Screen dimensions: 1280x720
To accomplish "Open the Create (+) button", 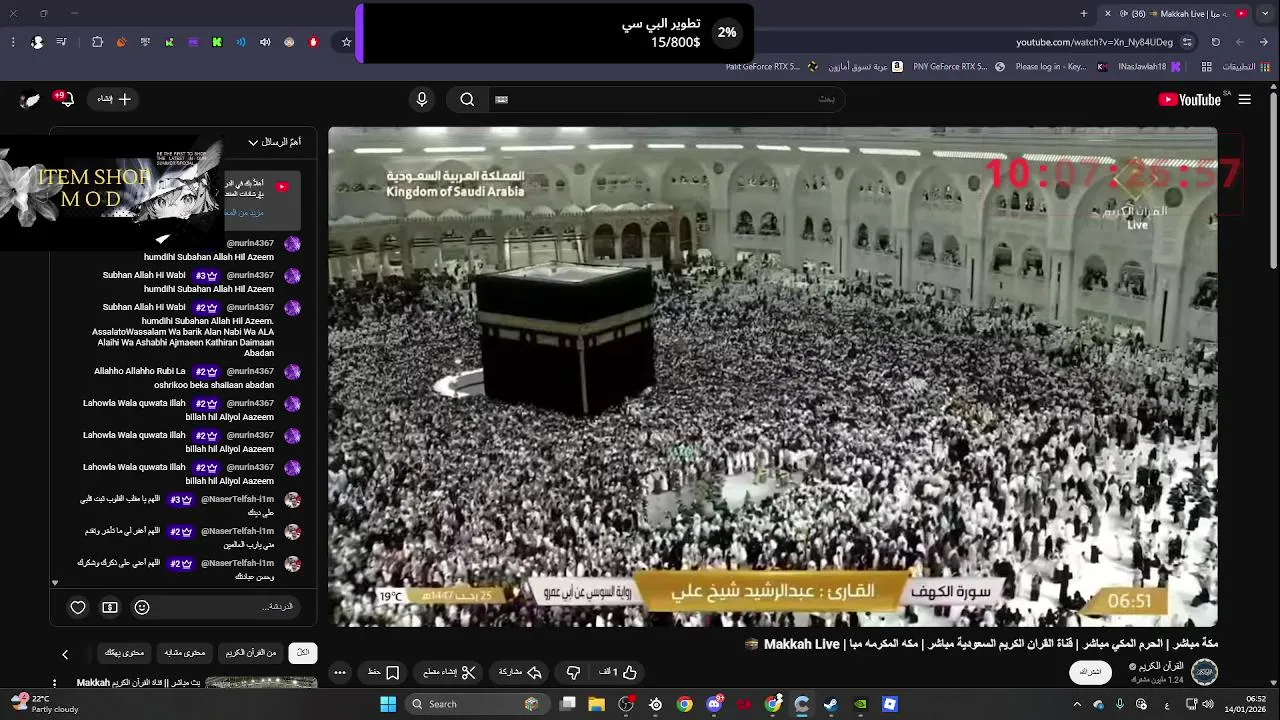I will click(x=114, y=99).
